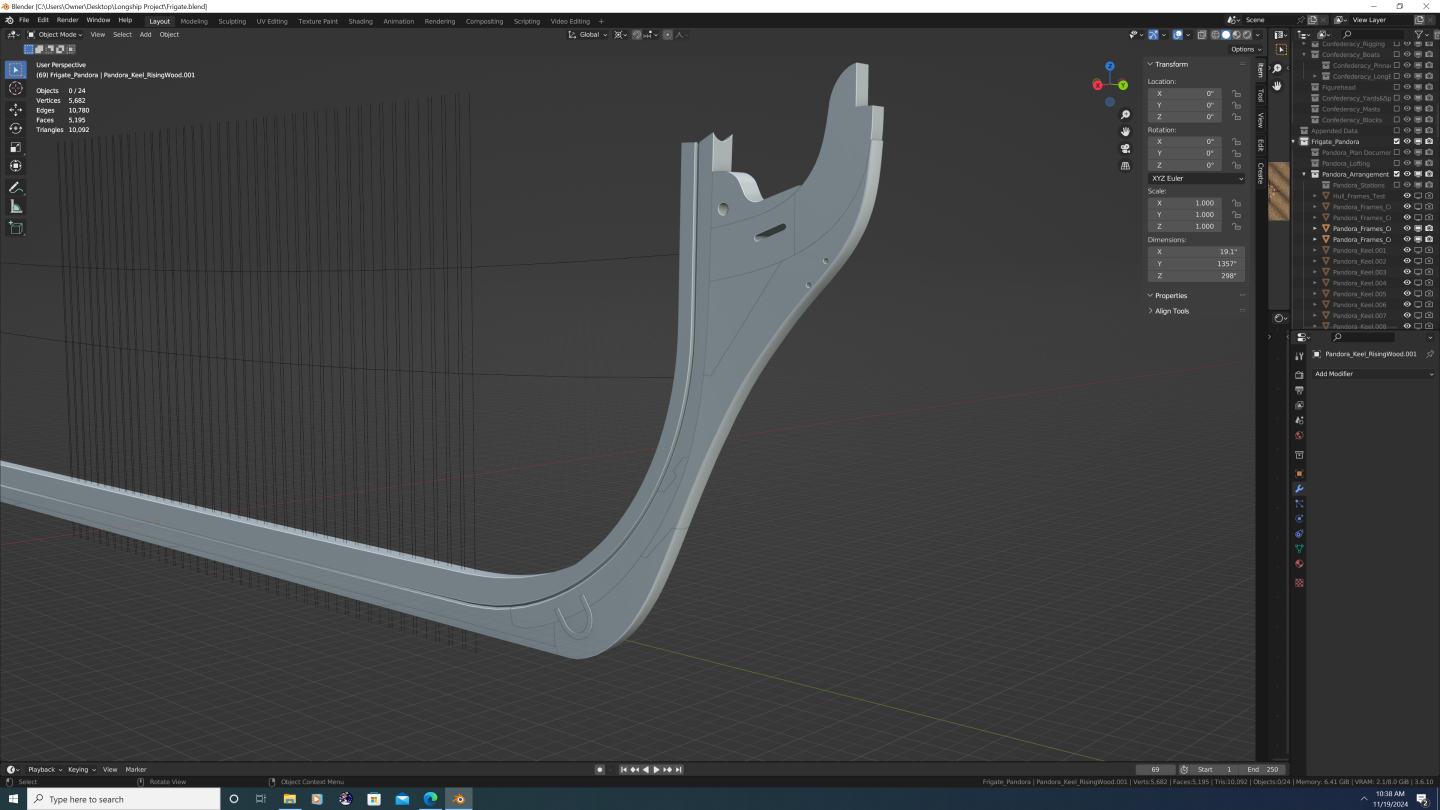The image size is (1440, 810).
Task: Open the Material properties tab
Action: point(1299,564)
